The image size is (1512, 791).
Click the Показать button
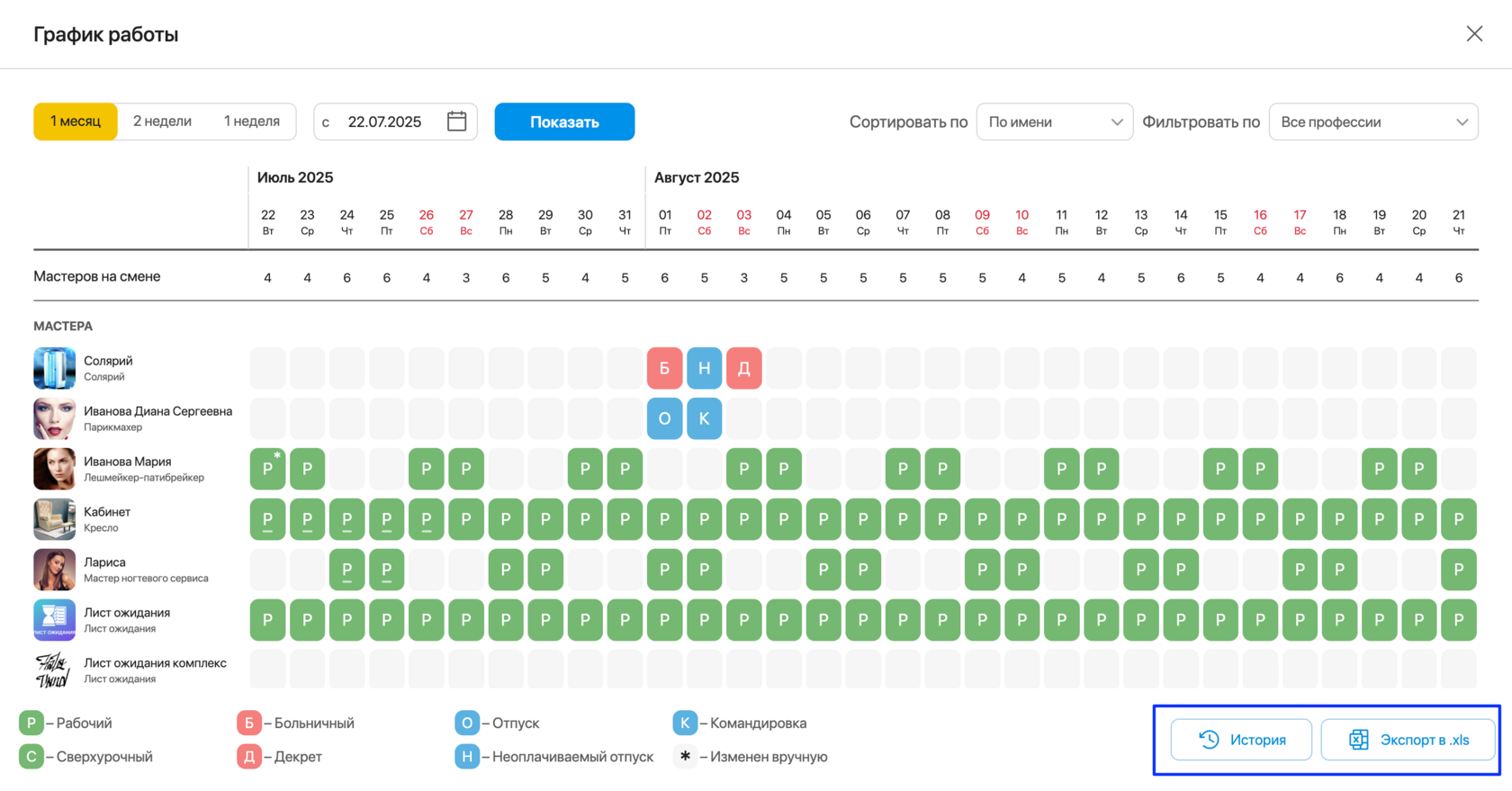click(564, 121)
